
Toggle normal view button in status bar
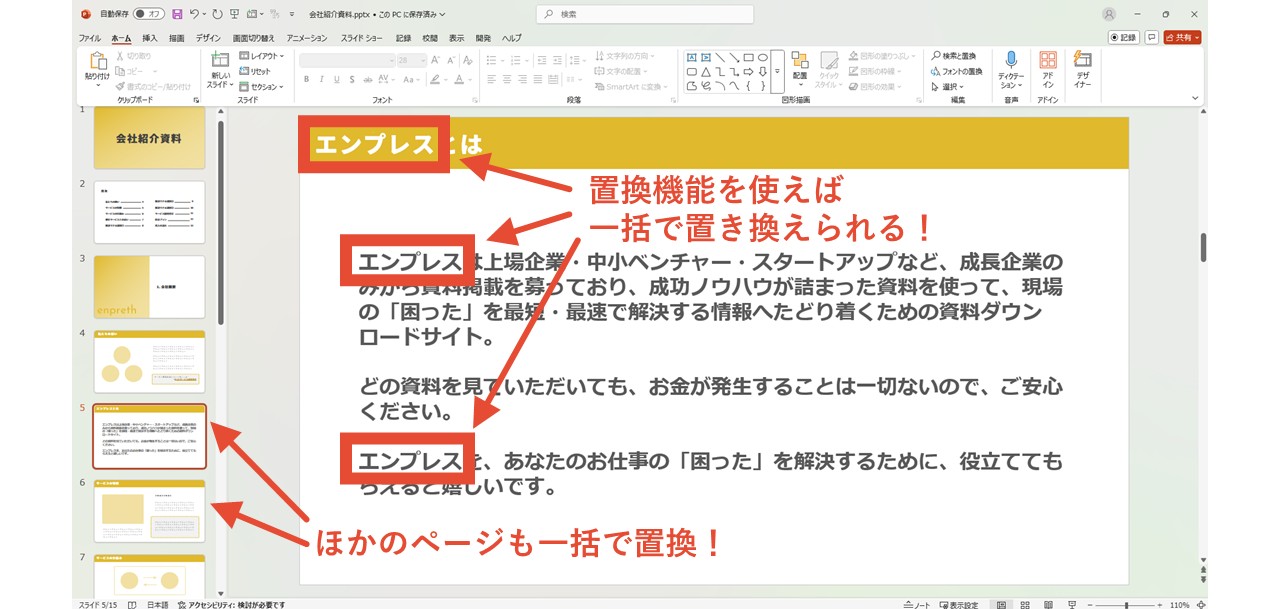tap(1000, 604)
